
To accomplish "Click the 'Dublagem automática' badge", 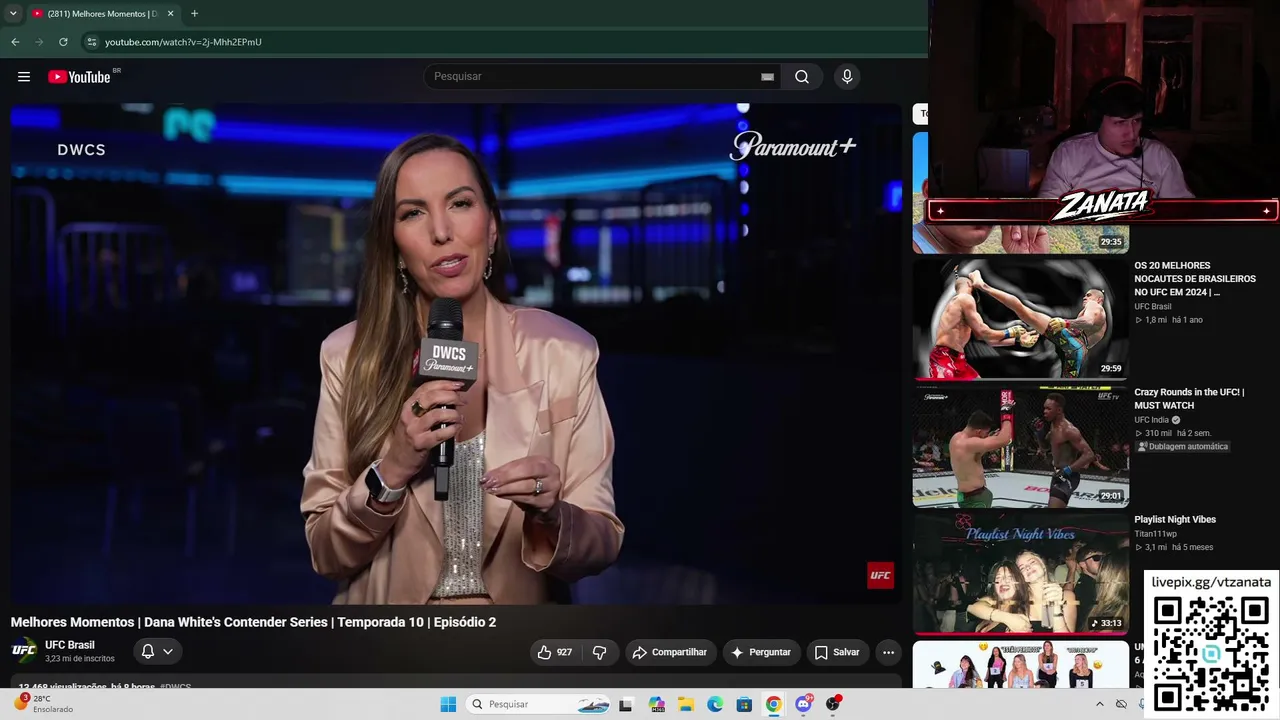I will pos(1182,447).
